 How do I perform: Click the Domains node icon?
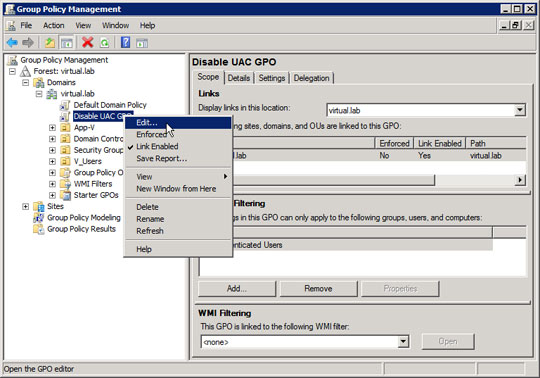click(x=39, y=83)
